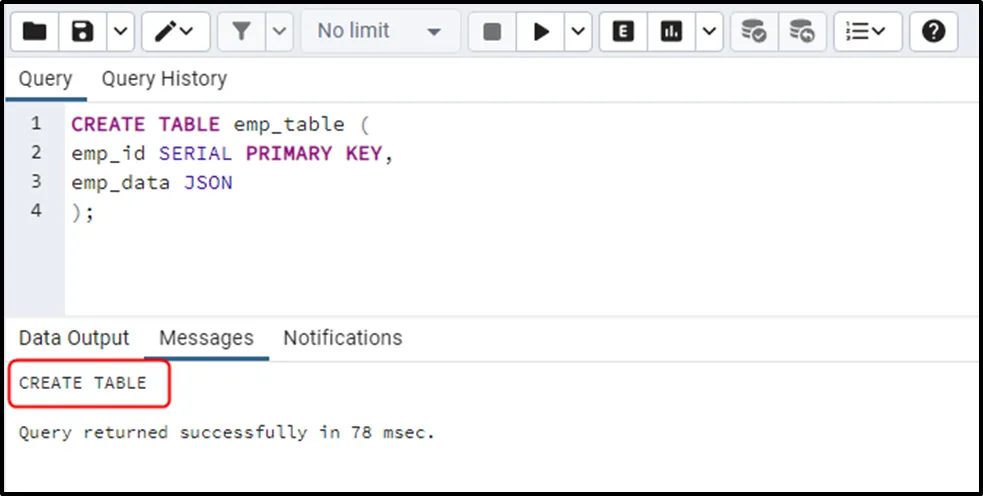
Task: Open the Help question mark icon
Action: coord(933,32)
